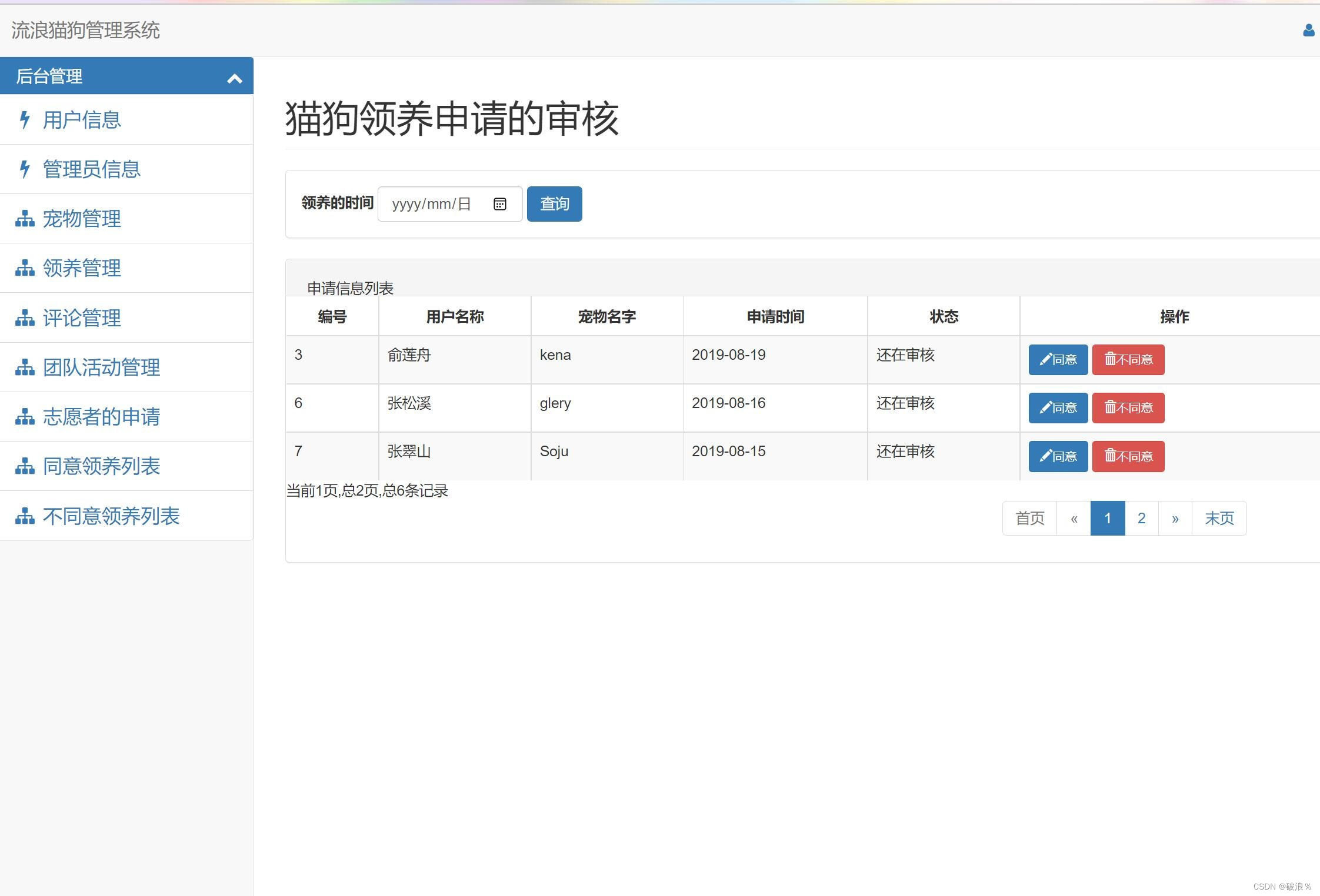Image resolution: width=1320 pixels, height=896 pixels.
Task: Open the calendar picker icon in date field
Action: point(500,204)
